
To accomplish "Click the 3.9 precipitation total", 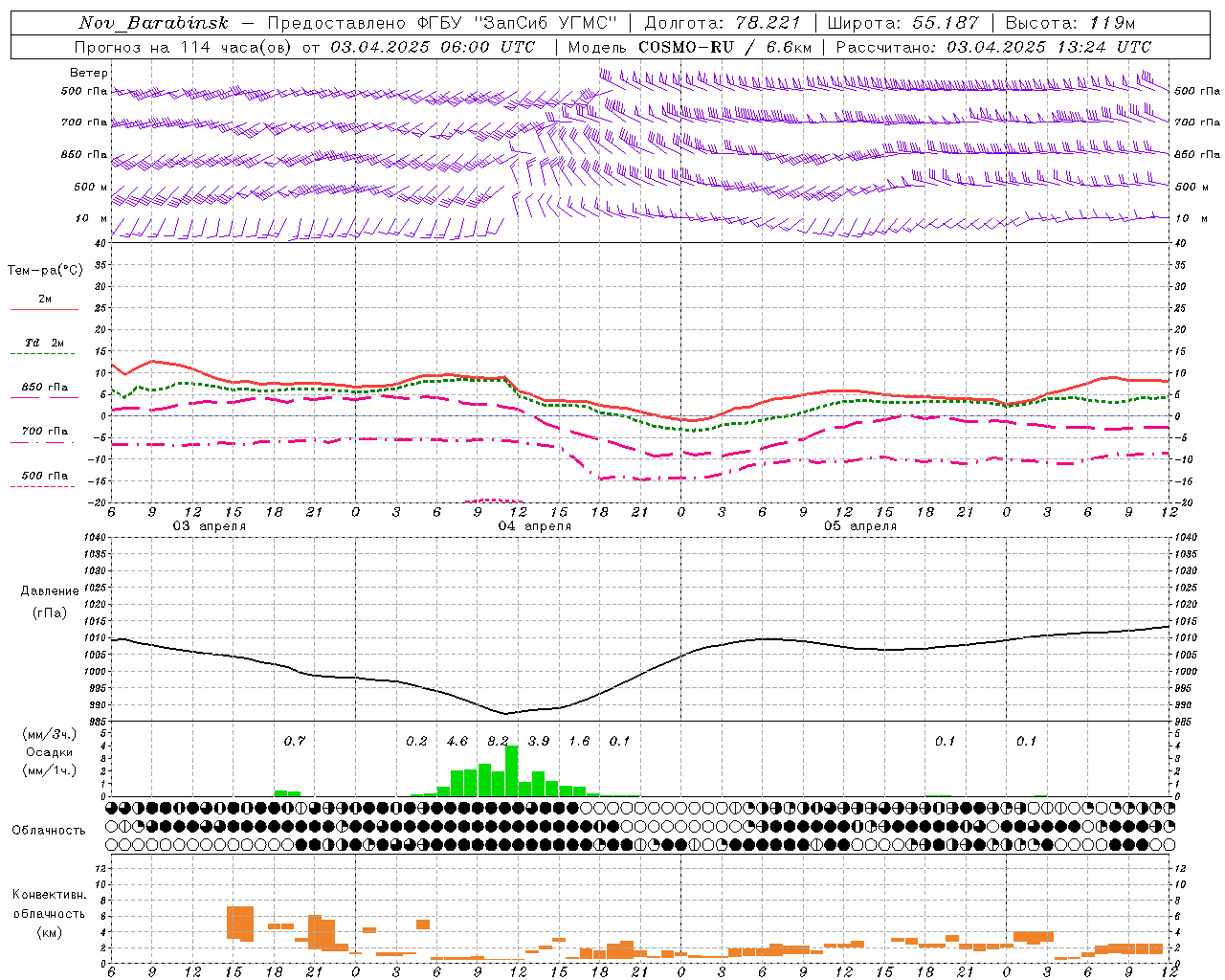I will pos(539,741).
